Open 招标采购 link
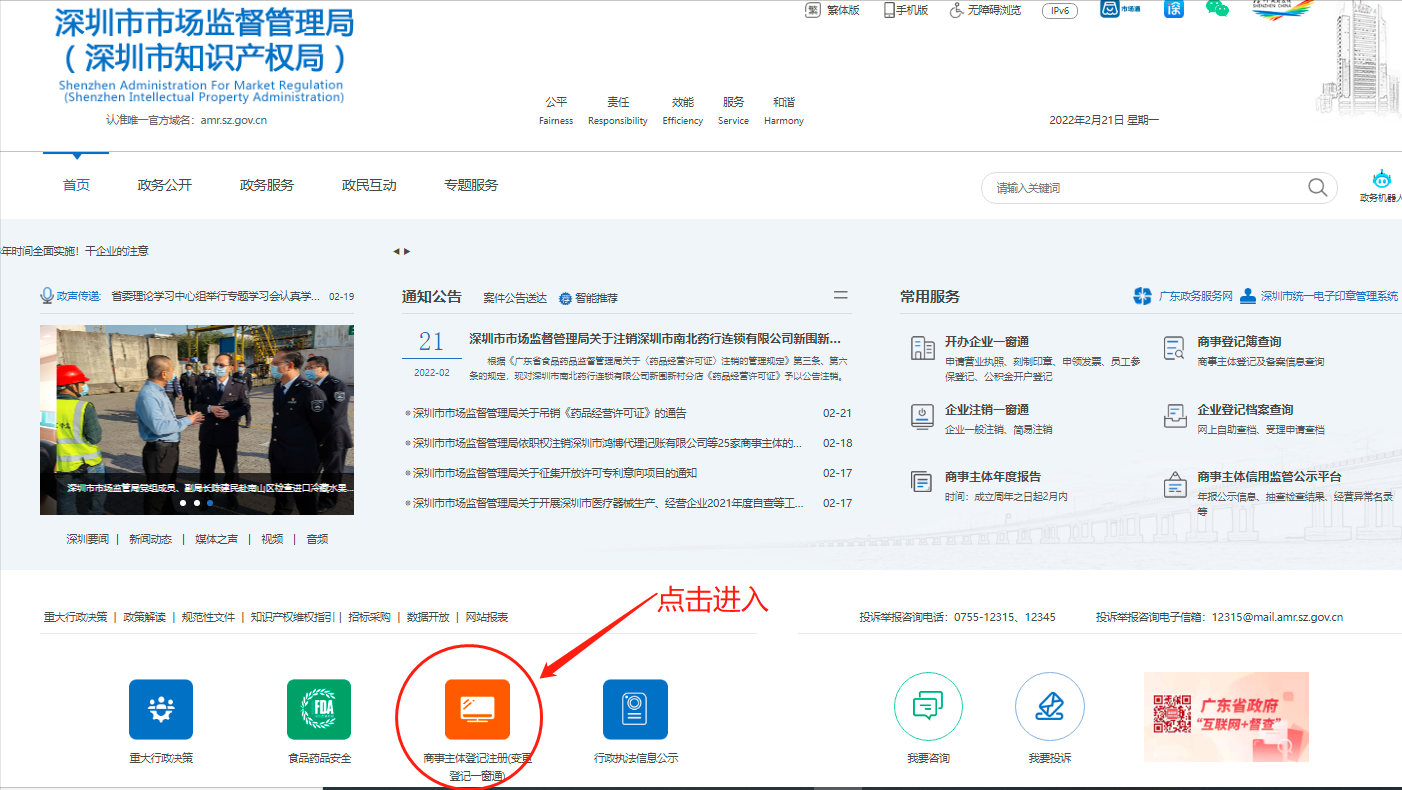The height and width of the screenshot is (790, 1402). pyautogui.click(x=369, y=617)
